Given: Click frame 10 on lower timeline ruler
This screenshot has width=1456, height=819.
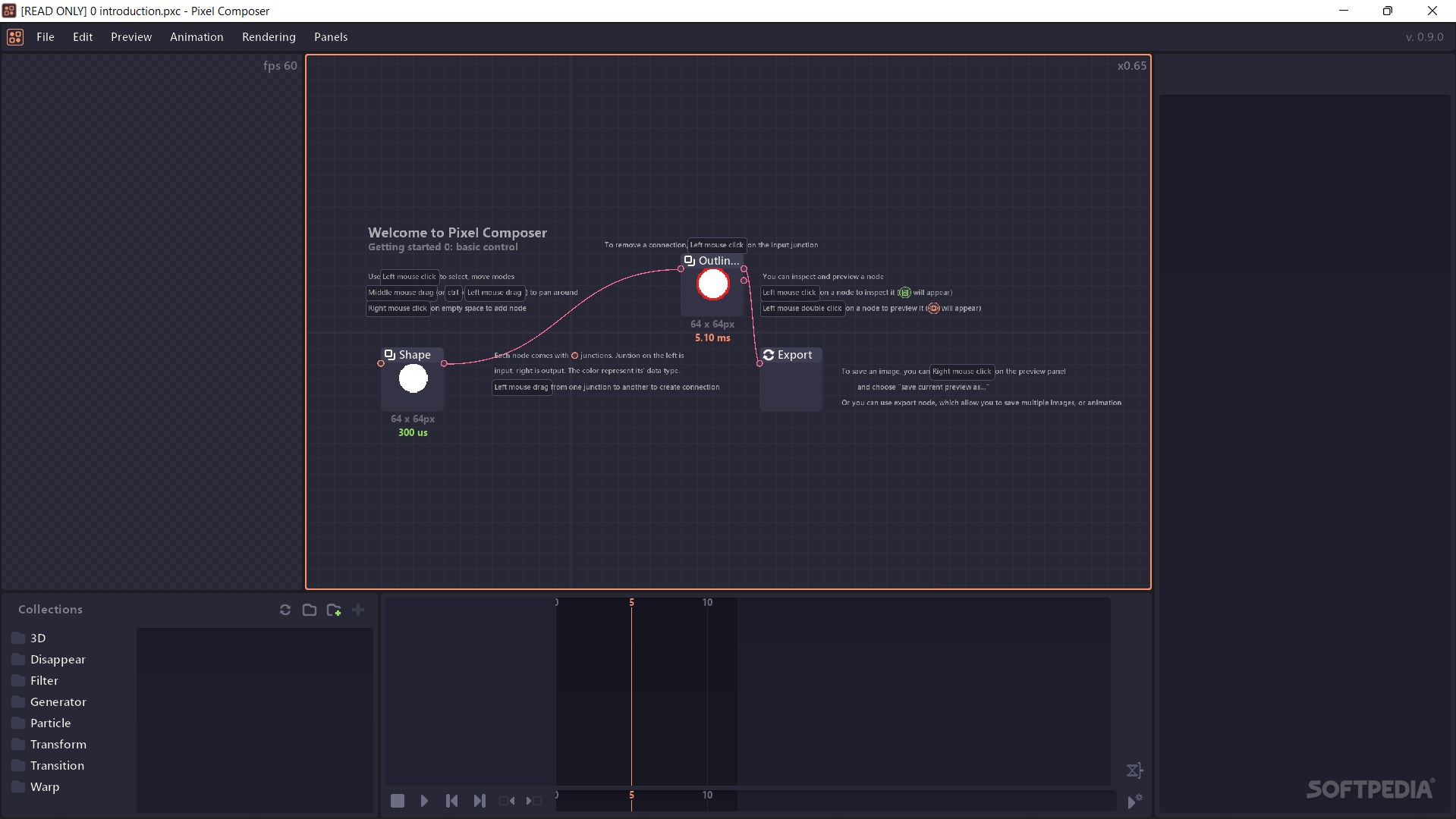Looking at the screenshot, I should [x=707, y=795].
